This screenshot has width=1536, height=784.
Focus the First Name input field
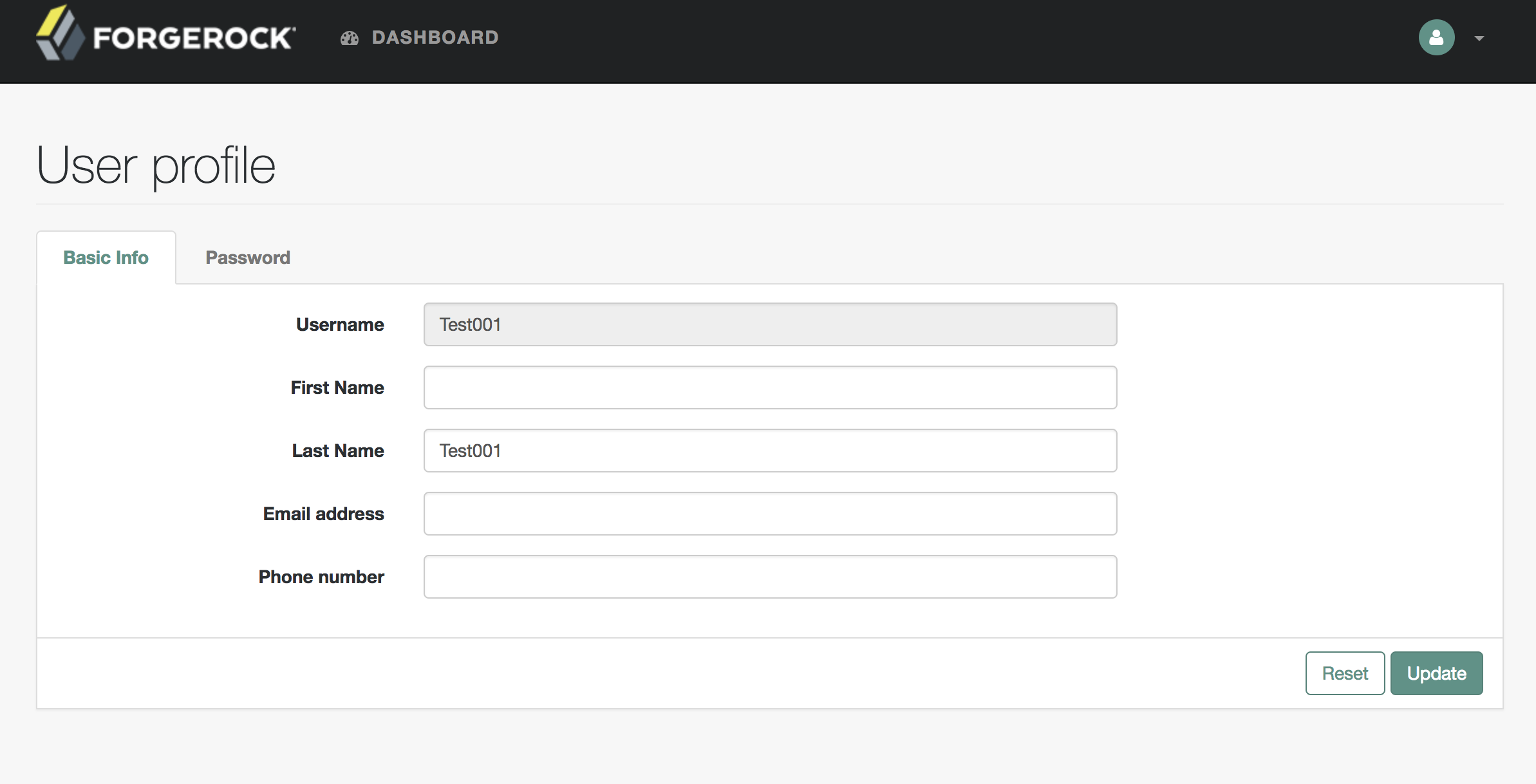coord(770,387)
